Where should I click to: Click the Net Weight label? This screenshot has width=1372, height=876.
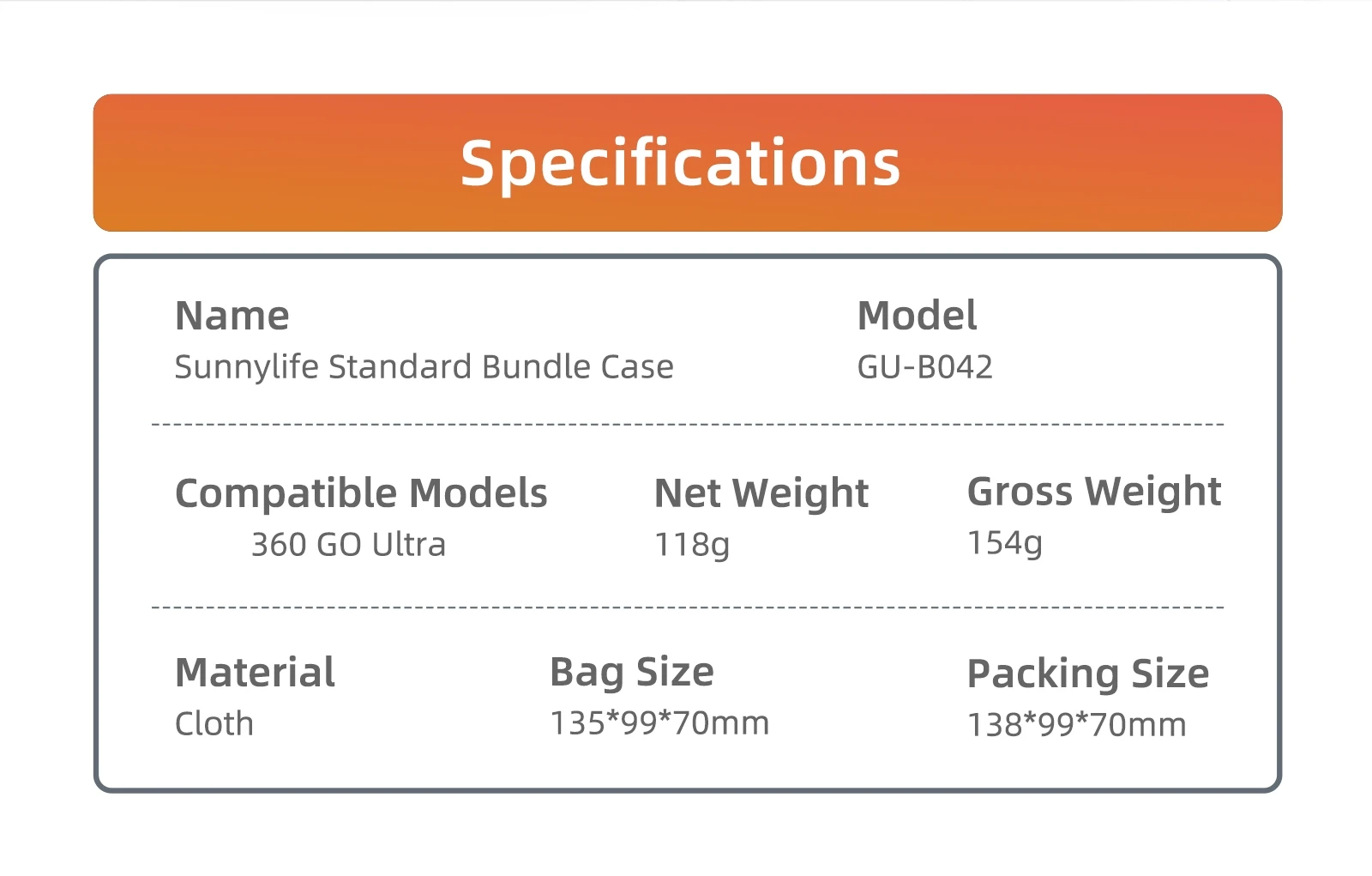(761, 493)
